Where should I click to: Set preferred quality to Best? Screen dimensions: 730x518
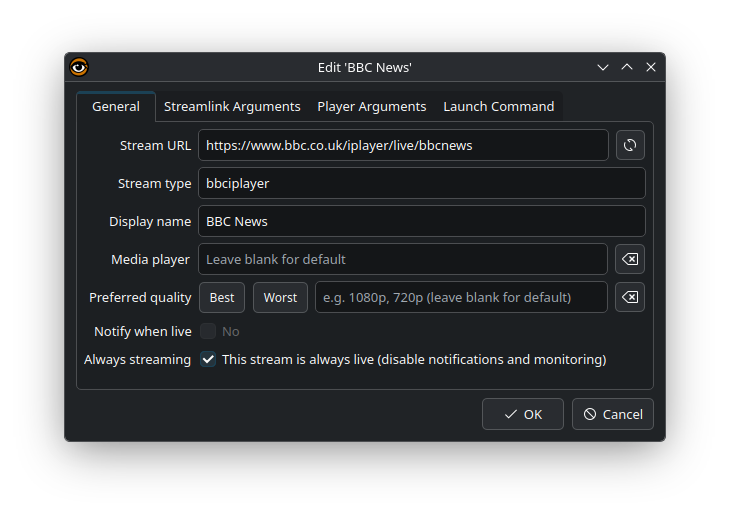click(222, 297)
